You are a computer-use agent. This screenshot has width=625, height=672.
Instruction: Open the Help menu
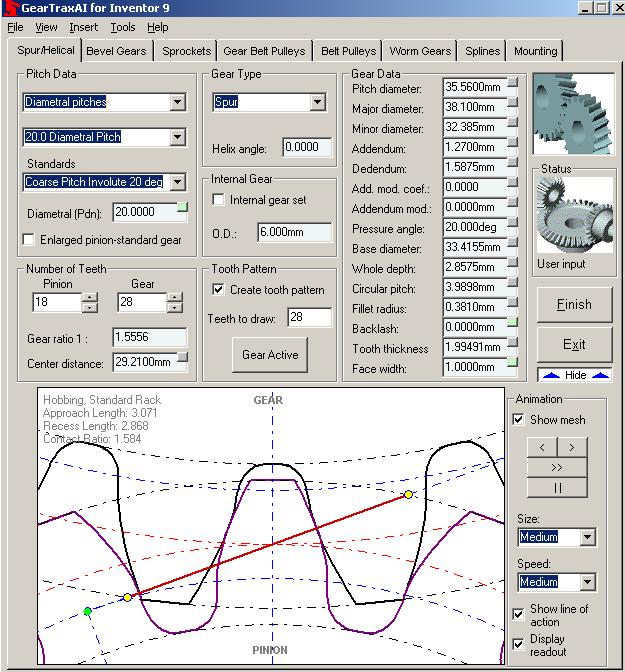pos(157,27)
